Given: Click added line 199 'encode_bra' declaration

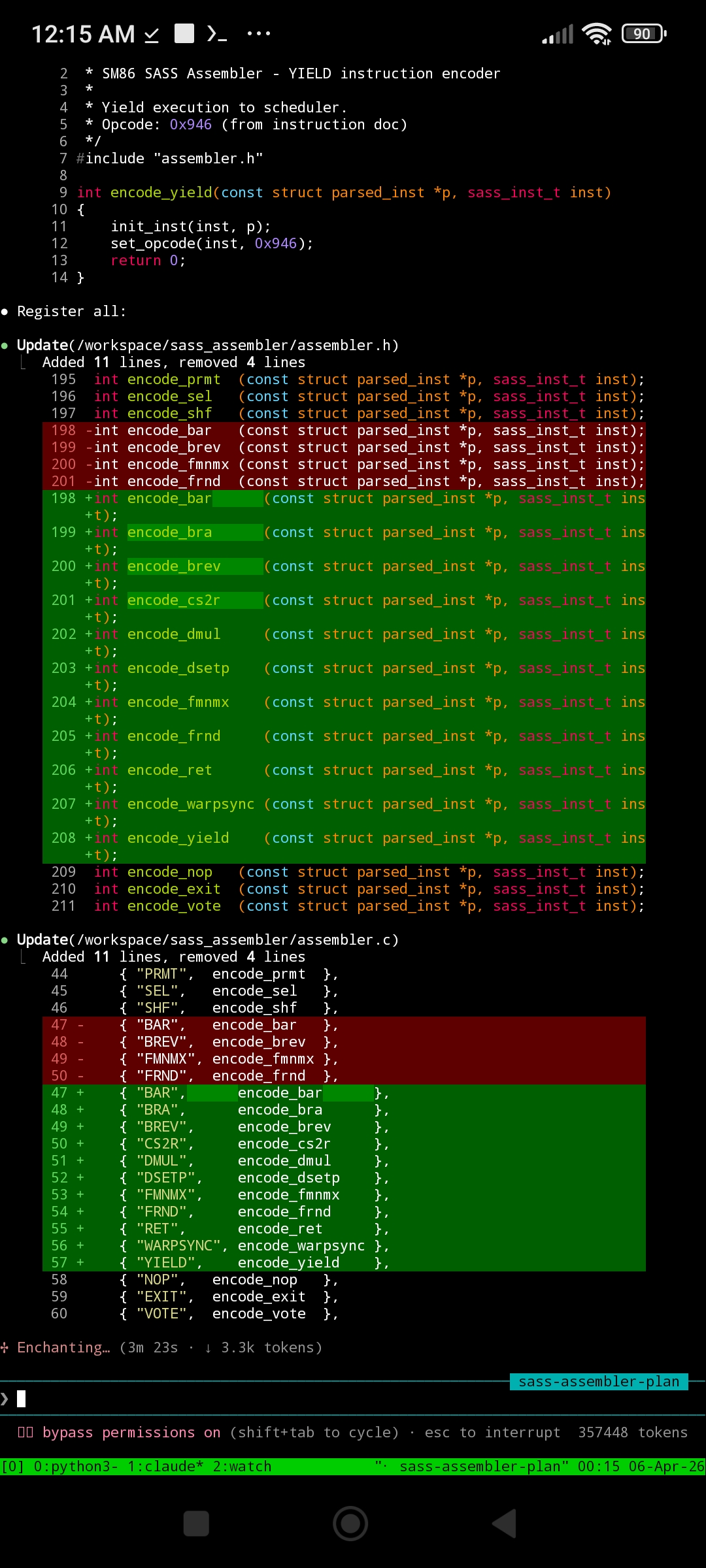Looking at the screenshot, I should click(x=344, y=540).
